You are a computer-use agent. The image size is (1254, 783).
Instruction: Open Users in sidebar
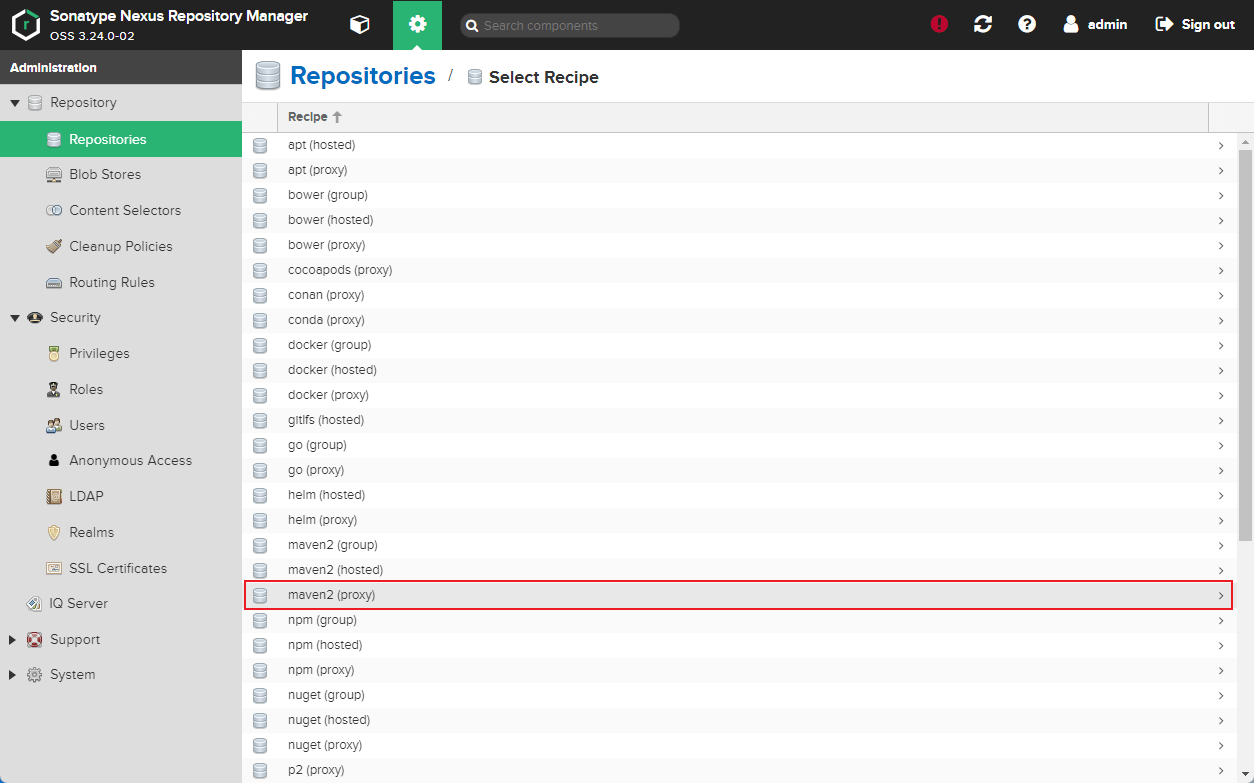[121, 425]
